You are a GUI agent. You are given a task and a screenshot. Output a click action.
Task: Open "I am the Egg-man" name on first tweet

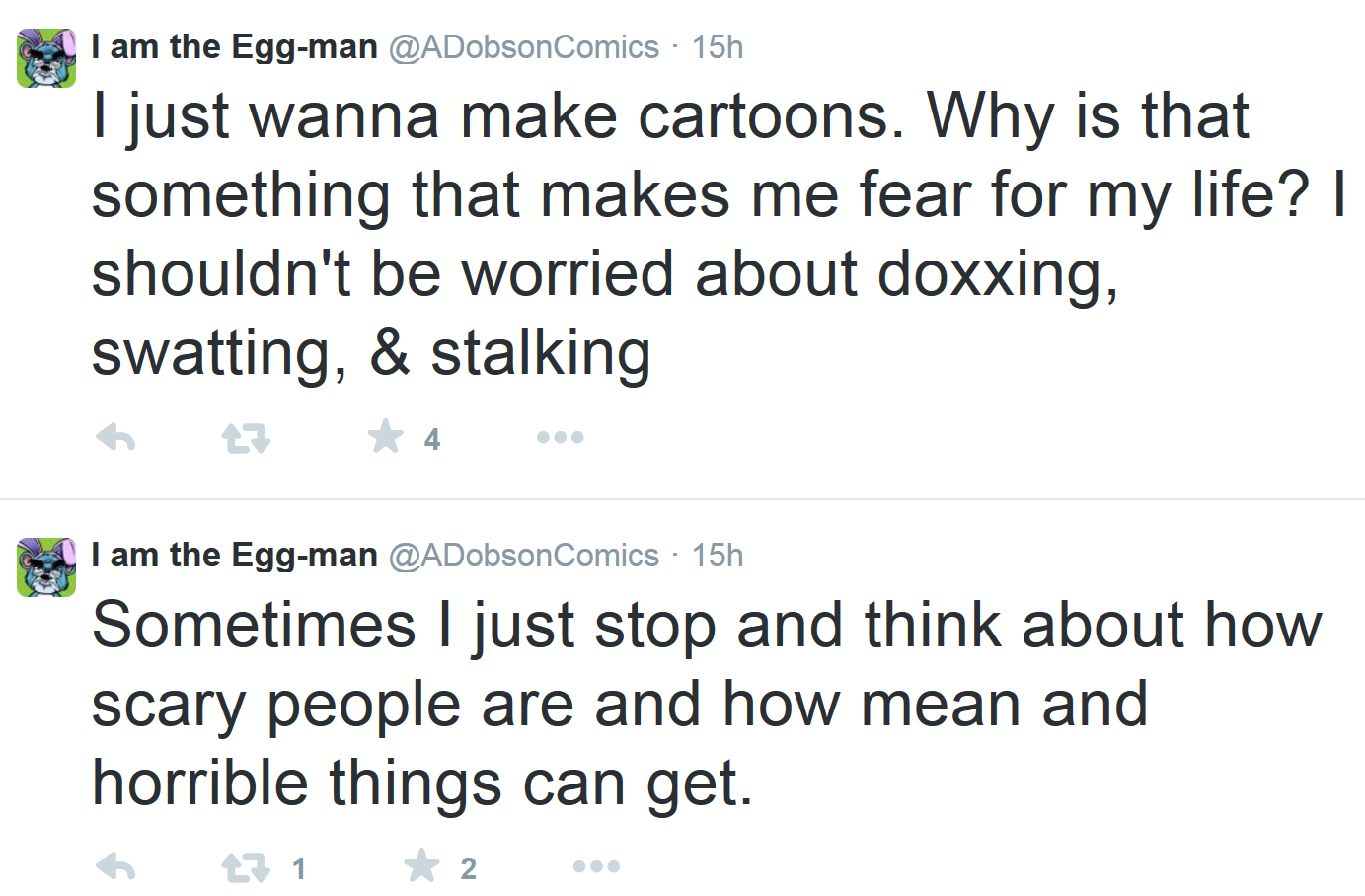tap(234, 46)
